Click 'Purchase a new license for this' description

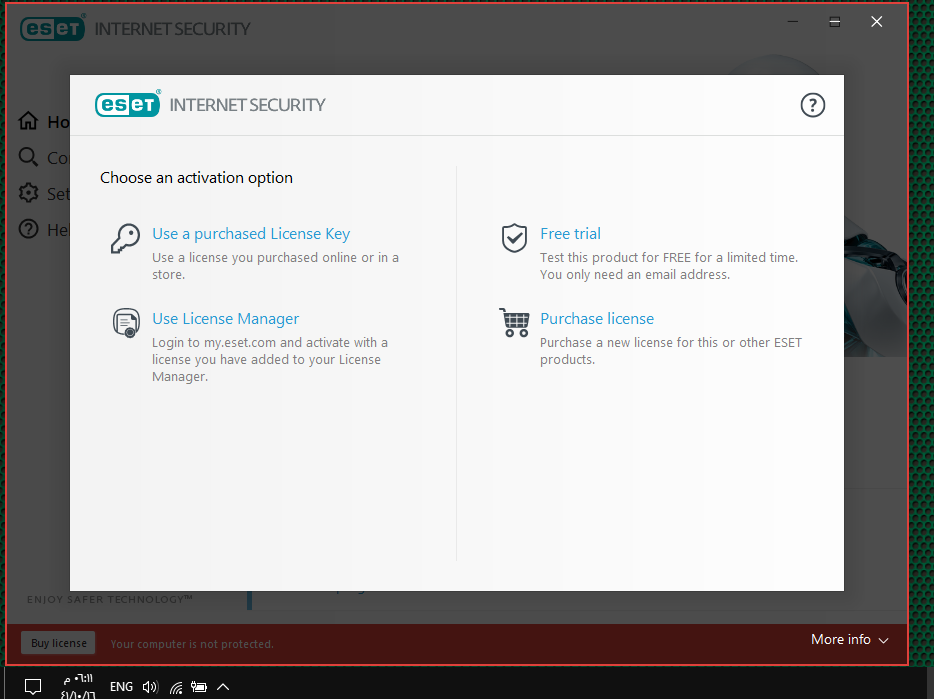671,351
